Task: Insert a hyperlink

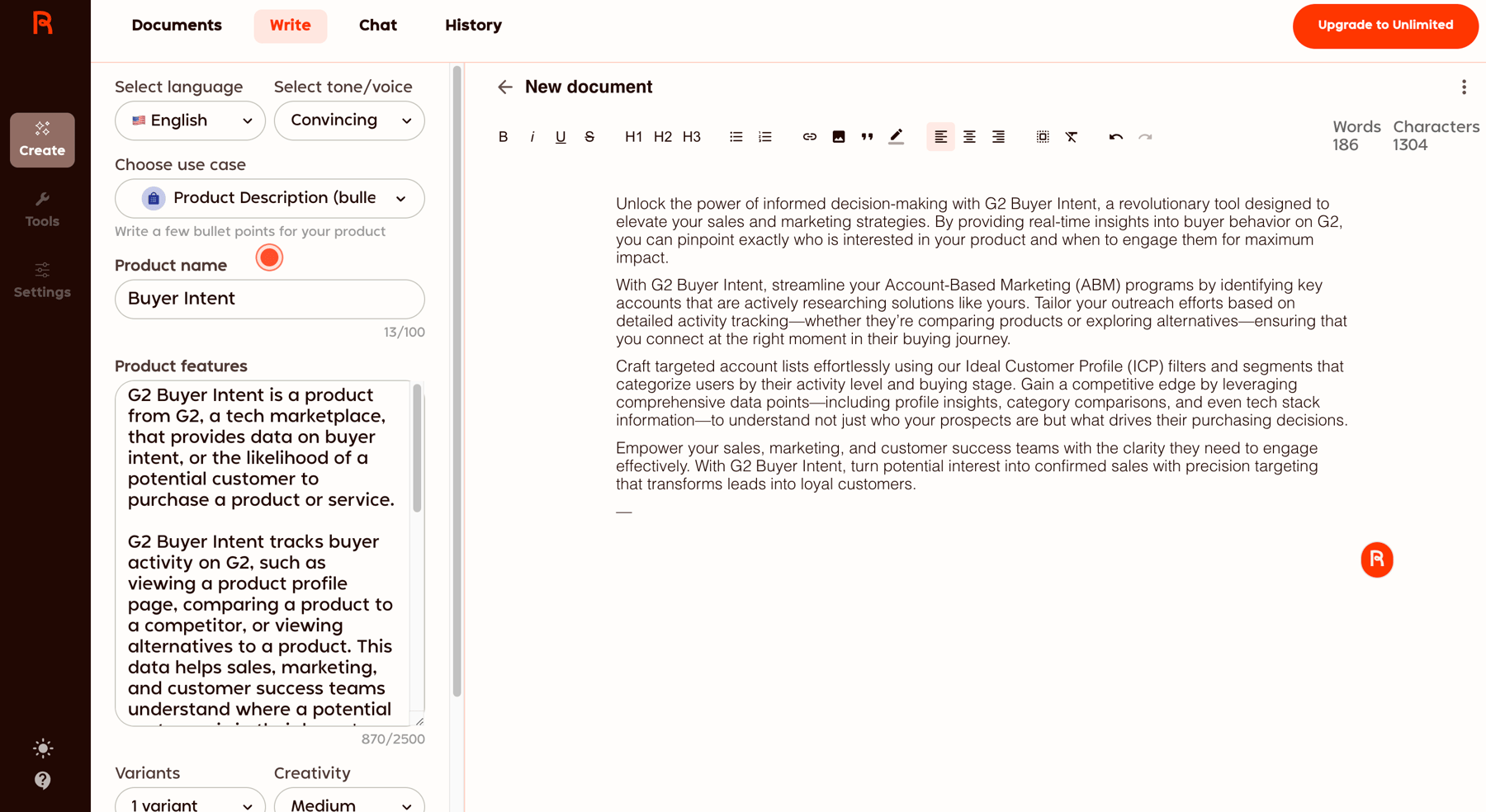Action: tap(809, 136)
